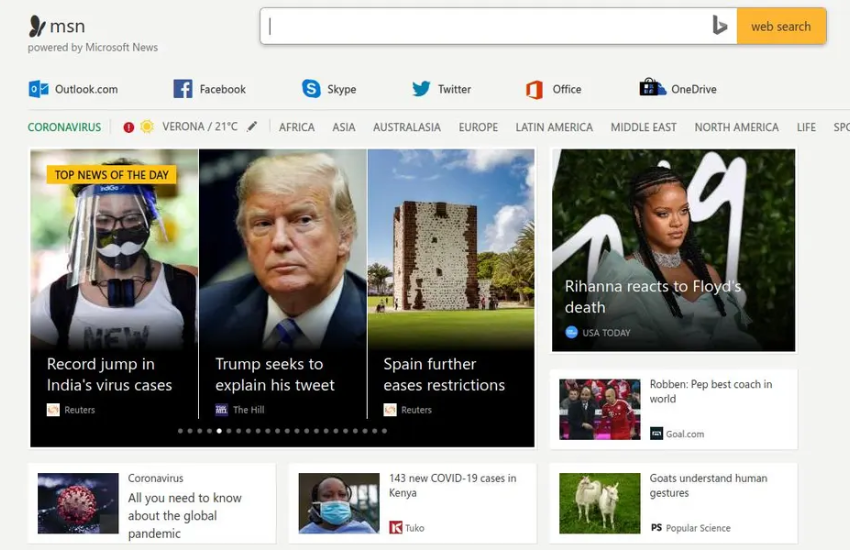This screenshot has height=550, width=850.
Task: Click the Spain stone tower image
Action: (x=450, y=249)
